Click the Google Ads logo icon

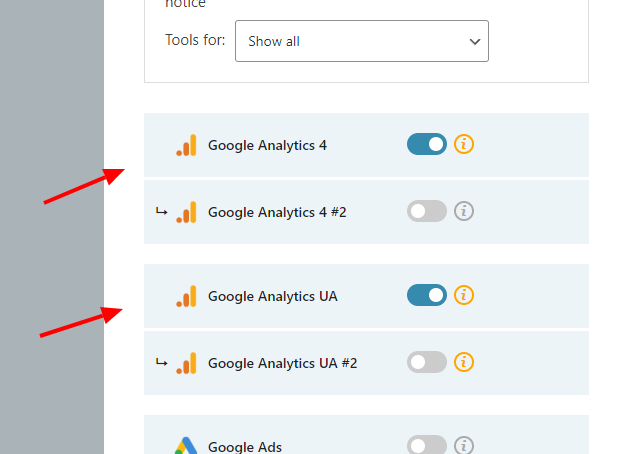click(184, 447)
